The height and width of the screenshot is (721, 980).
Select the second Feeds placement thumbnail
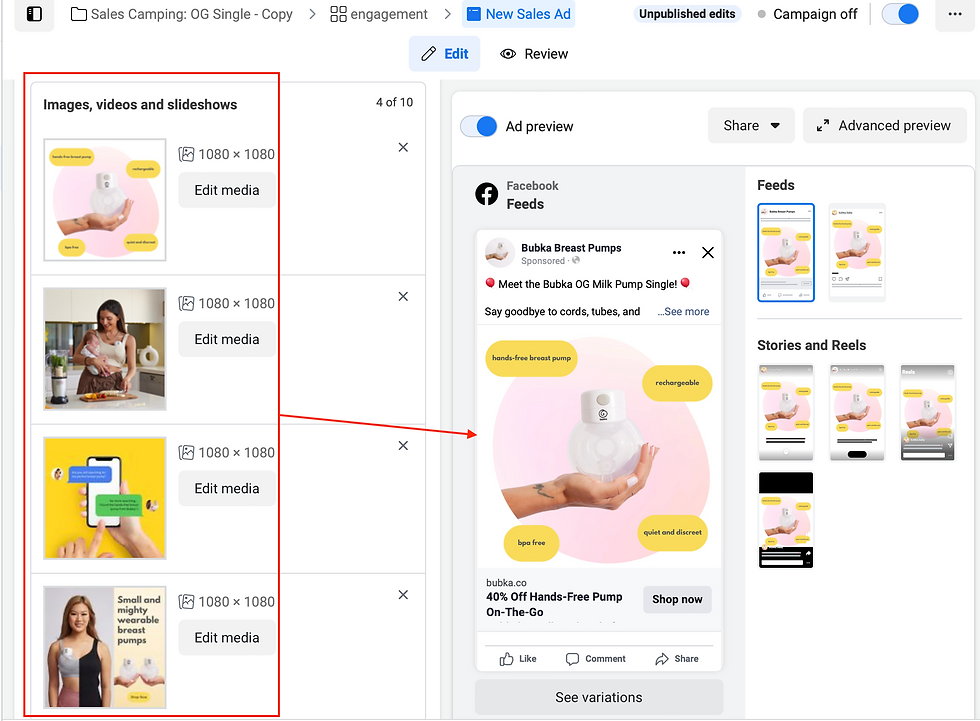pos(857,252)
